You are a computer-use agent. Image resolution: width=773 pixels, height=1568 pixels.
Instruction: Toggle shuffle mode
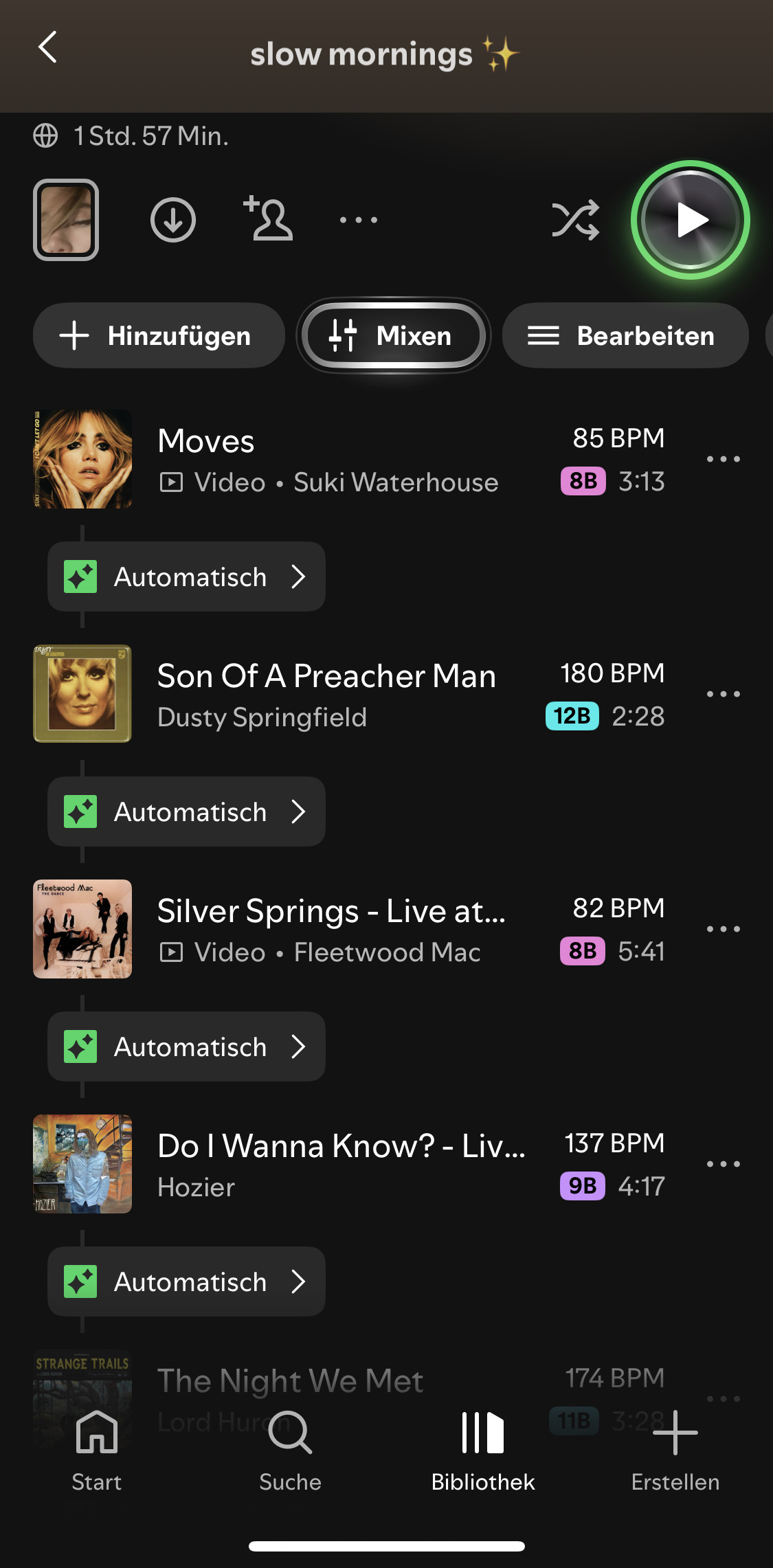click(x=575, y=221)
